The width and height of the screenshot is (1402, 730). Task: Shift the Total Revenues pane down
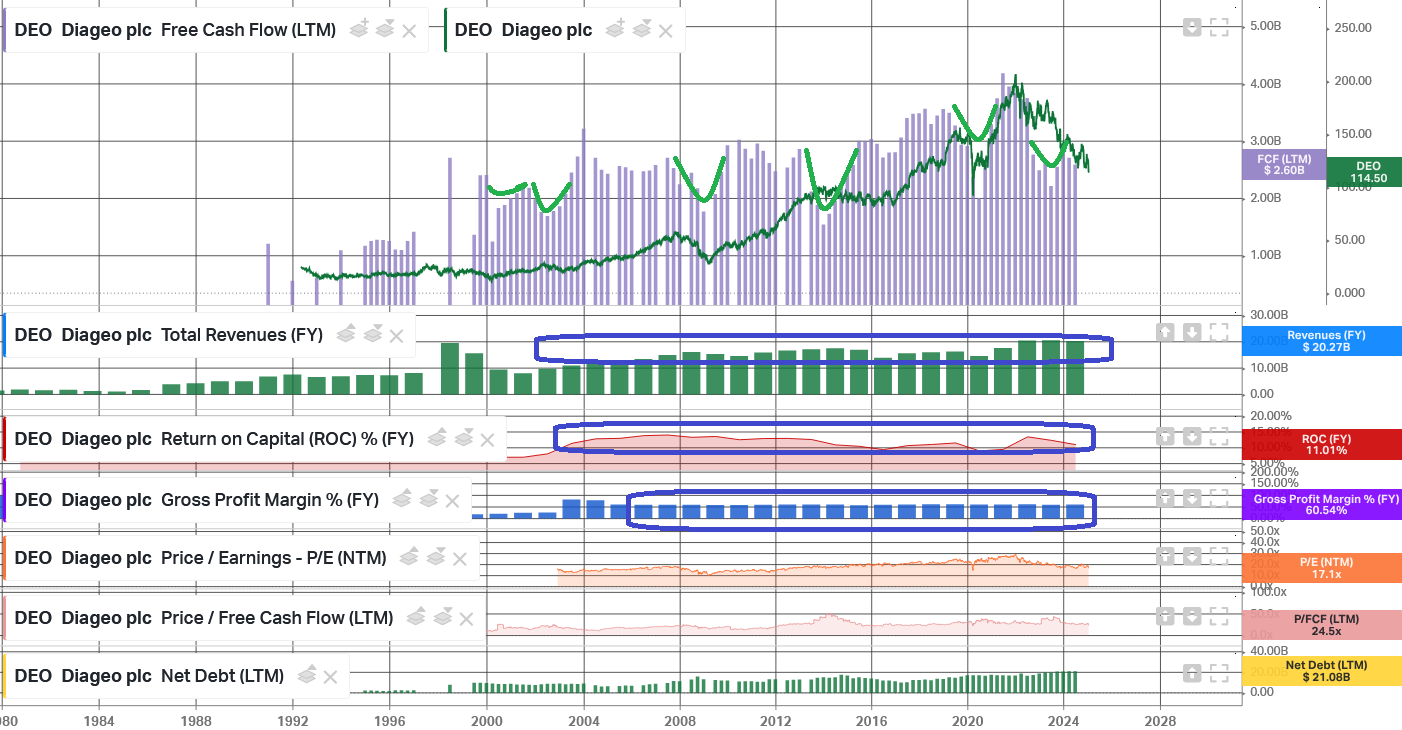1191,332
